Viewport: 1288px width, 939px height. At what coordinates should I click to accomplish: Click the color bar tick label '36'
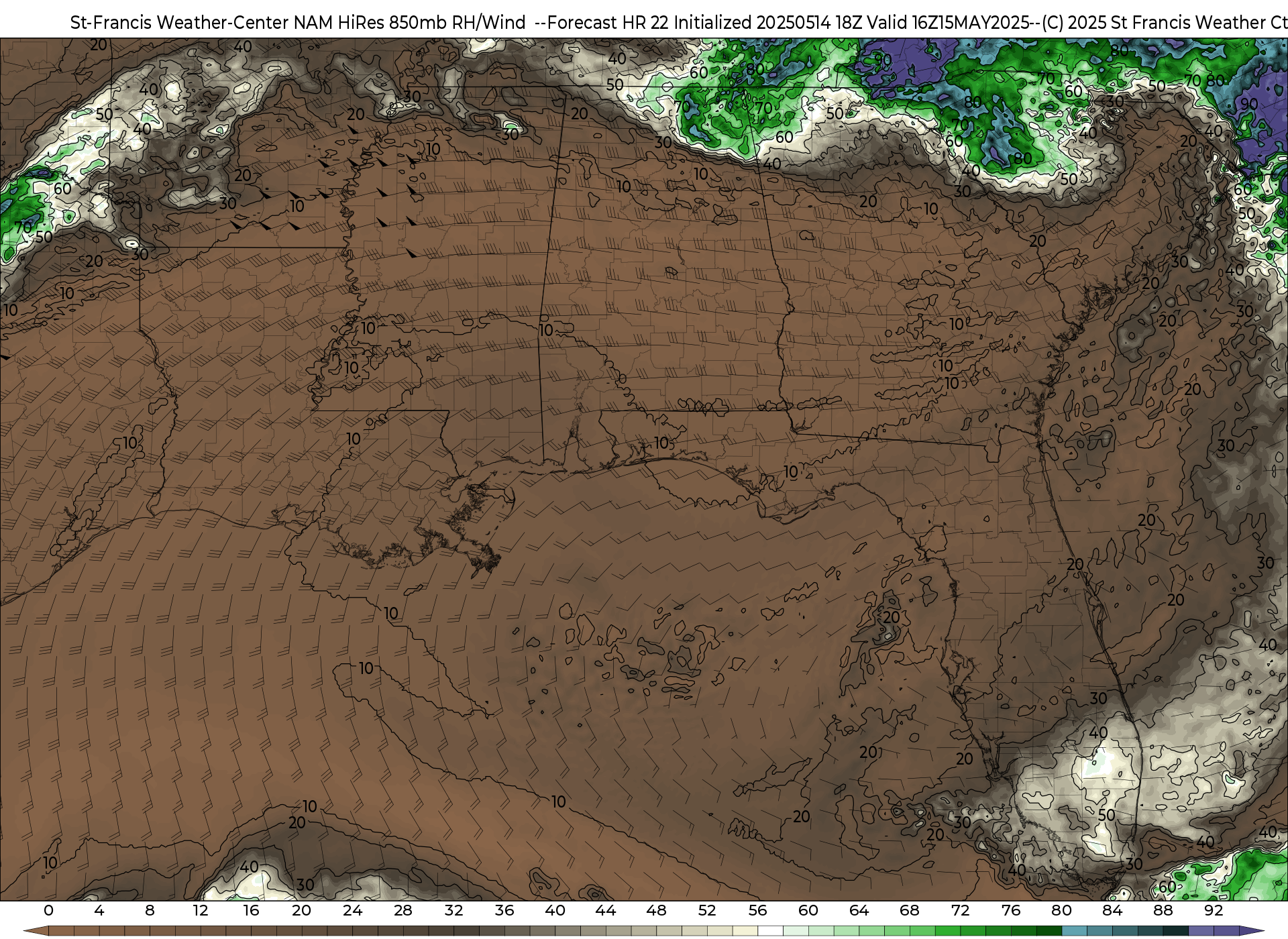coord(504,911)
